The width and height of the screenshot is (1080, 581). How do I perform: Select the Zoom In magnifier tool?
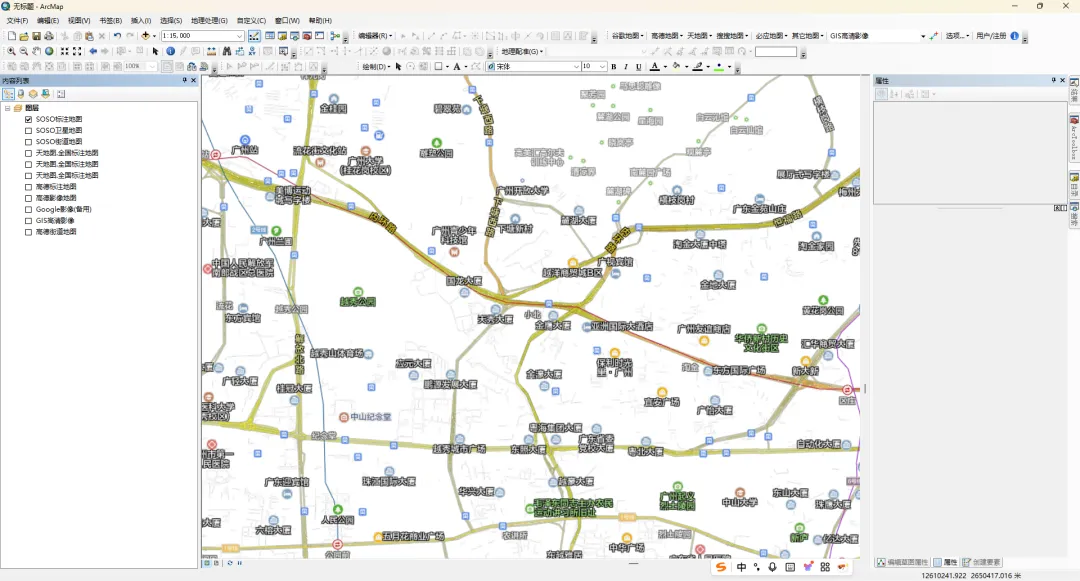click(x=12, y=51)
